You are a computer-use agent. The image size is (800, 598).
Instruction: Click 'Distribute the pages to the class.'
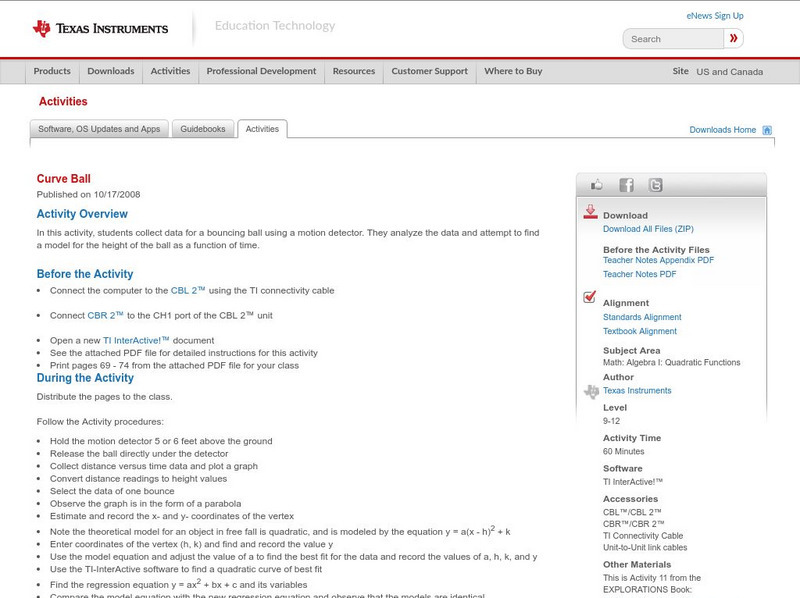[x=105, y=397]
